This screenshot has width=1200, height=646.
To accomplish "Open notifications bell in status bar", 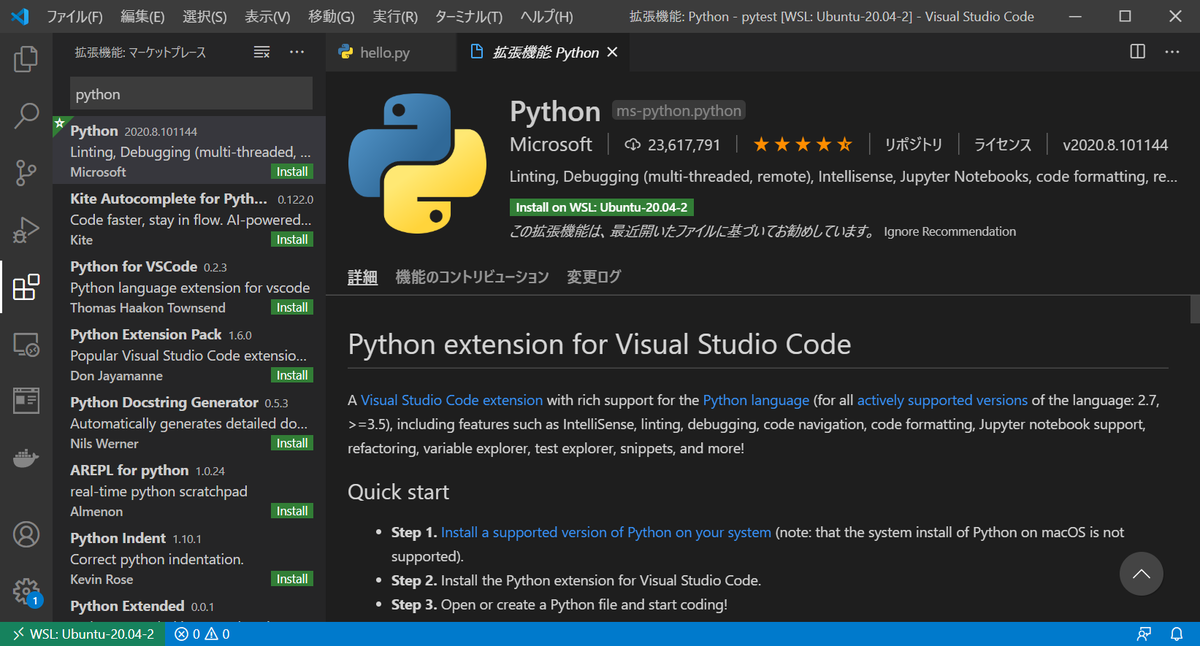I will tap(1176, 634).
